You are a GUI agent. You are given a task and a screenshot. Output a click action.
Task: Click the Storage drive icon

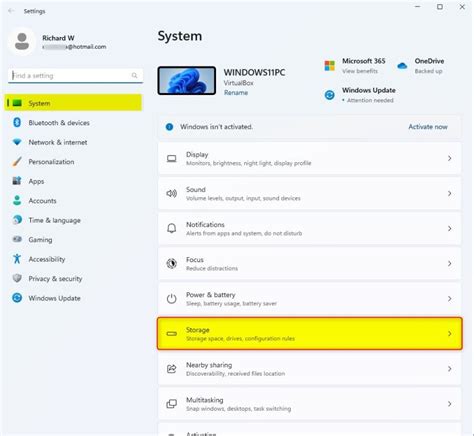click(x=172, y=334)
